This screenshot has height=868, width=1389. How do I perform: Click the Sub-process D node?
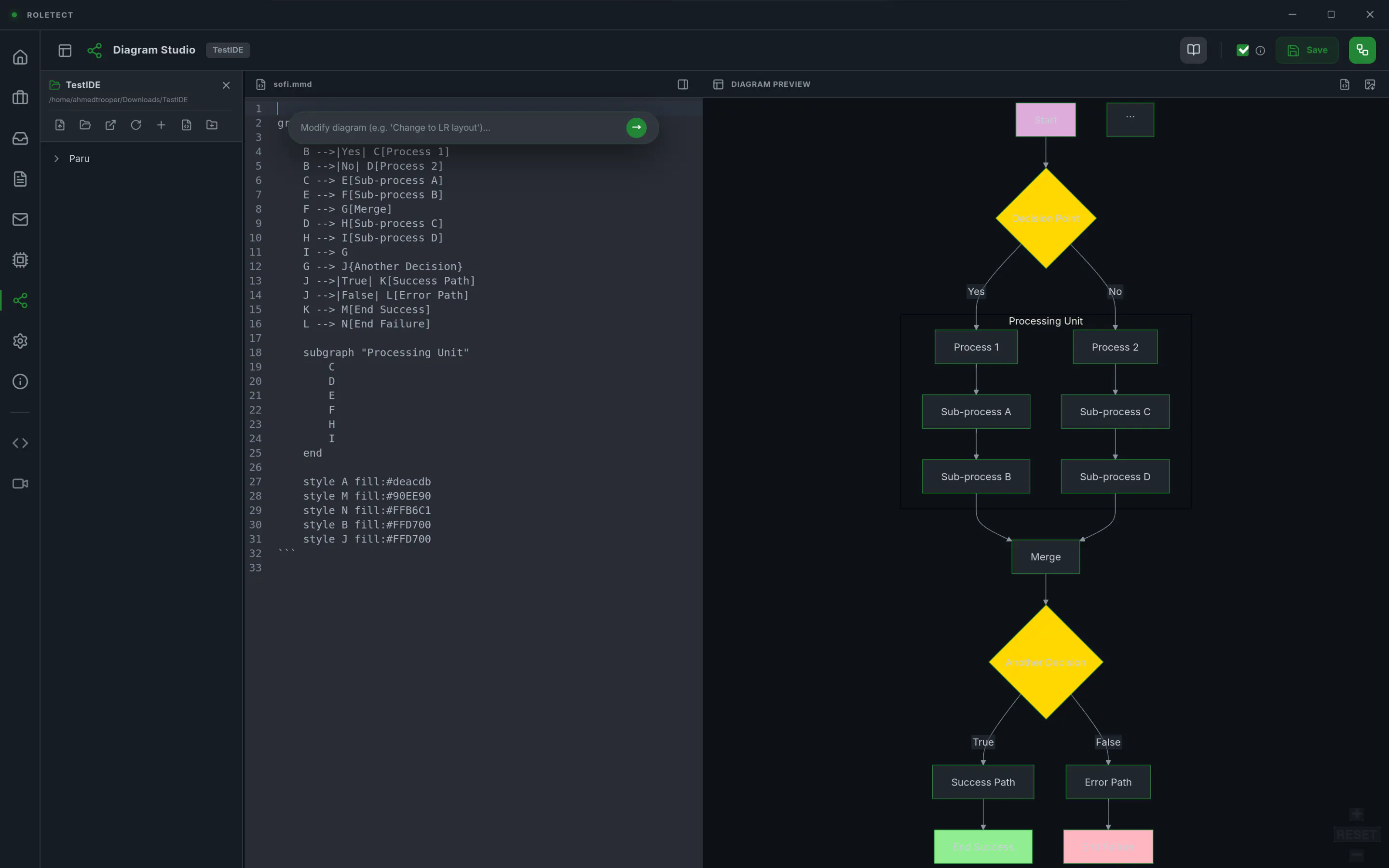1115,476
